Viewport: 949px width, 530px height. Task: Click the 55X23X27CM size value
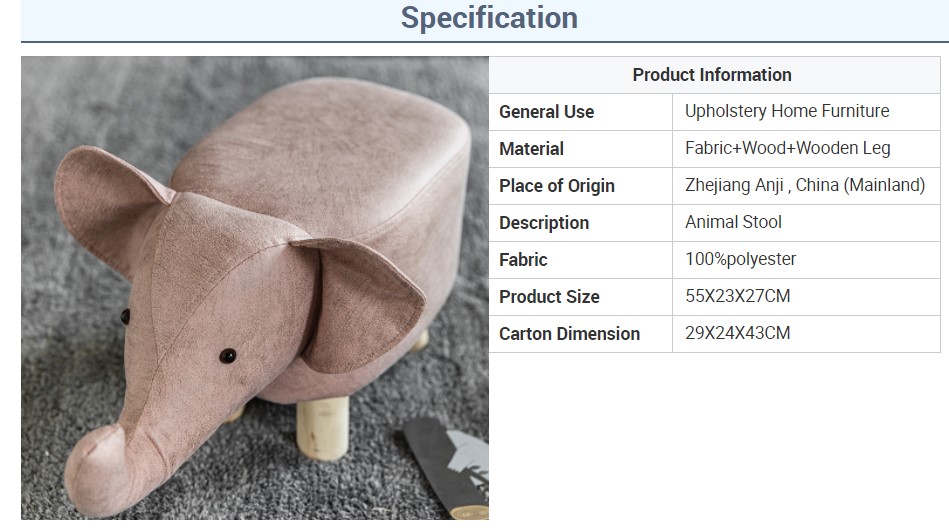coord(737,296)
